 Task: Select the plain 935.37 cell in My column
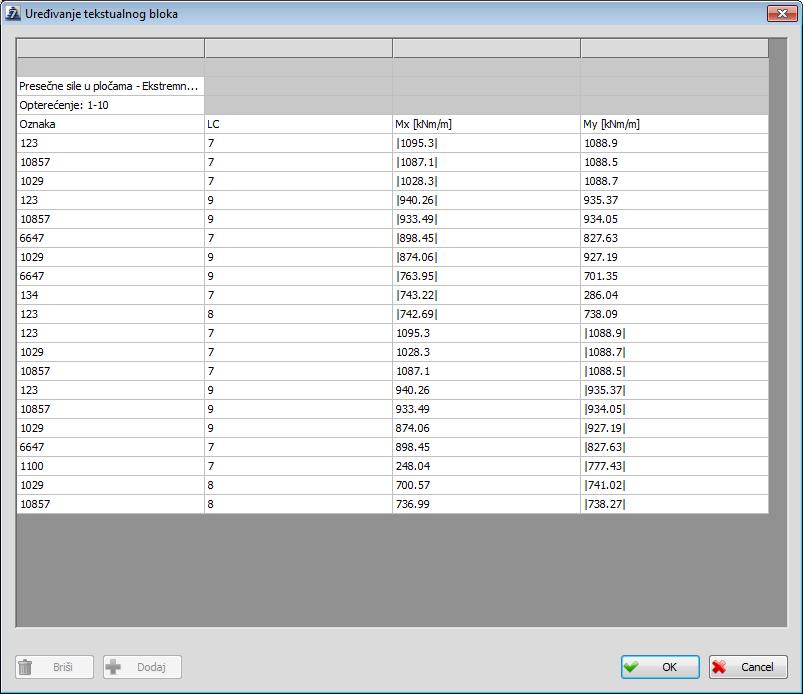(x=674, y=200)
